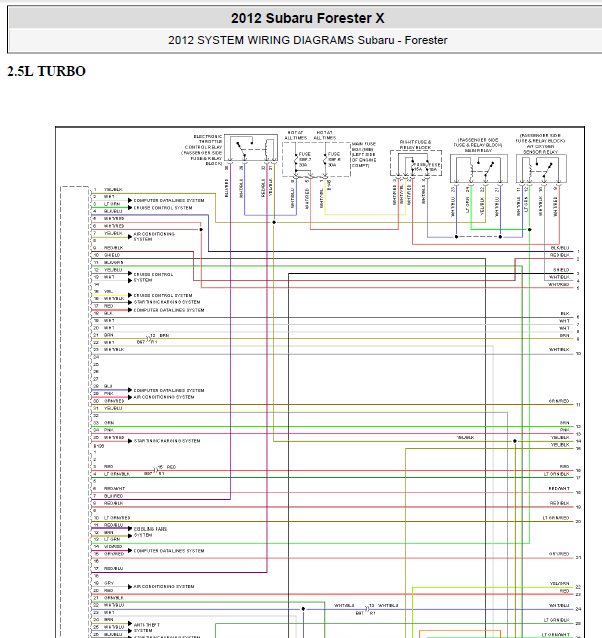The width and height of the screenshot is (602, 638).
Task: Click right-edge RED/WHT terminal 18 label
Action: [559, 489]
